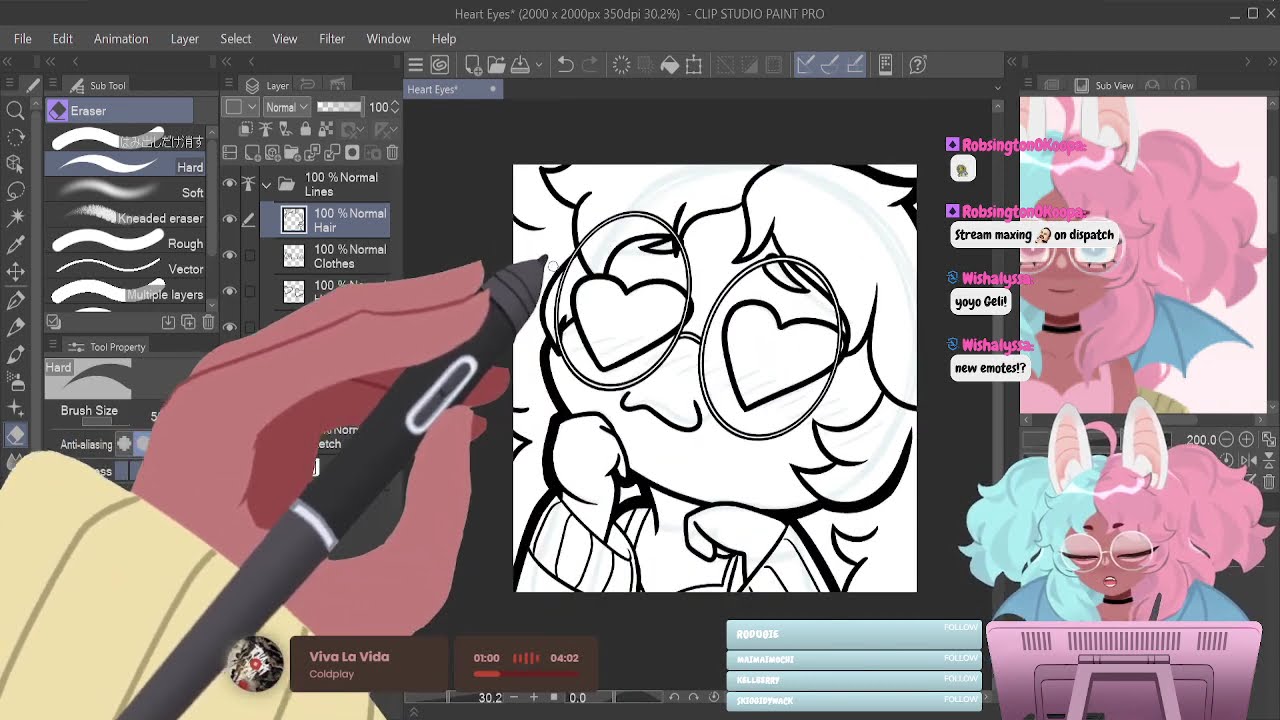This screenshot has width=1280, height=720.
Task: Redo the last undone action
Action: coord(590,65)
